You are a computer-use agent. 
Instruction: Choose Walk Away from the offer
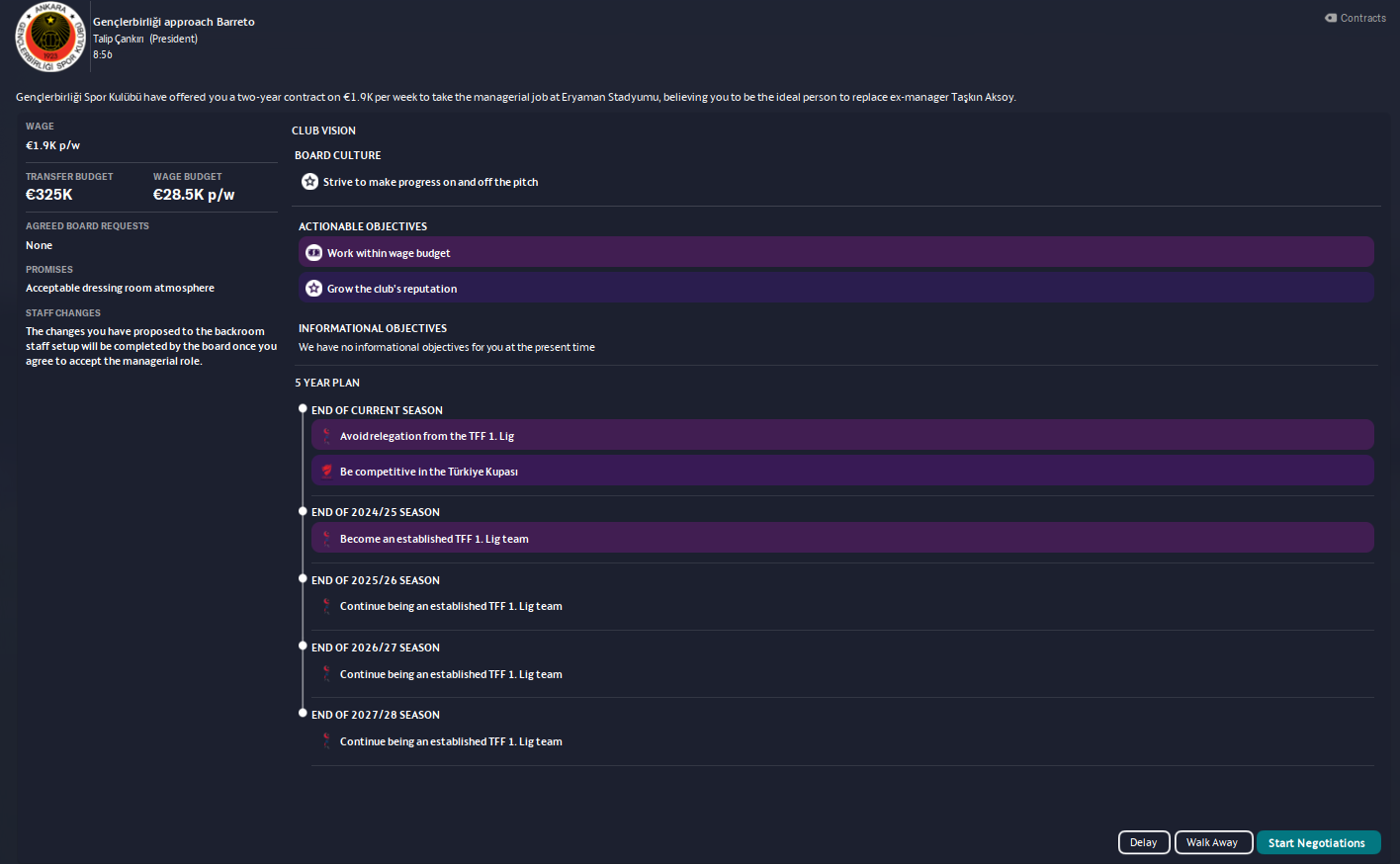click(1212, 842)
